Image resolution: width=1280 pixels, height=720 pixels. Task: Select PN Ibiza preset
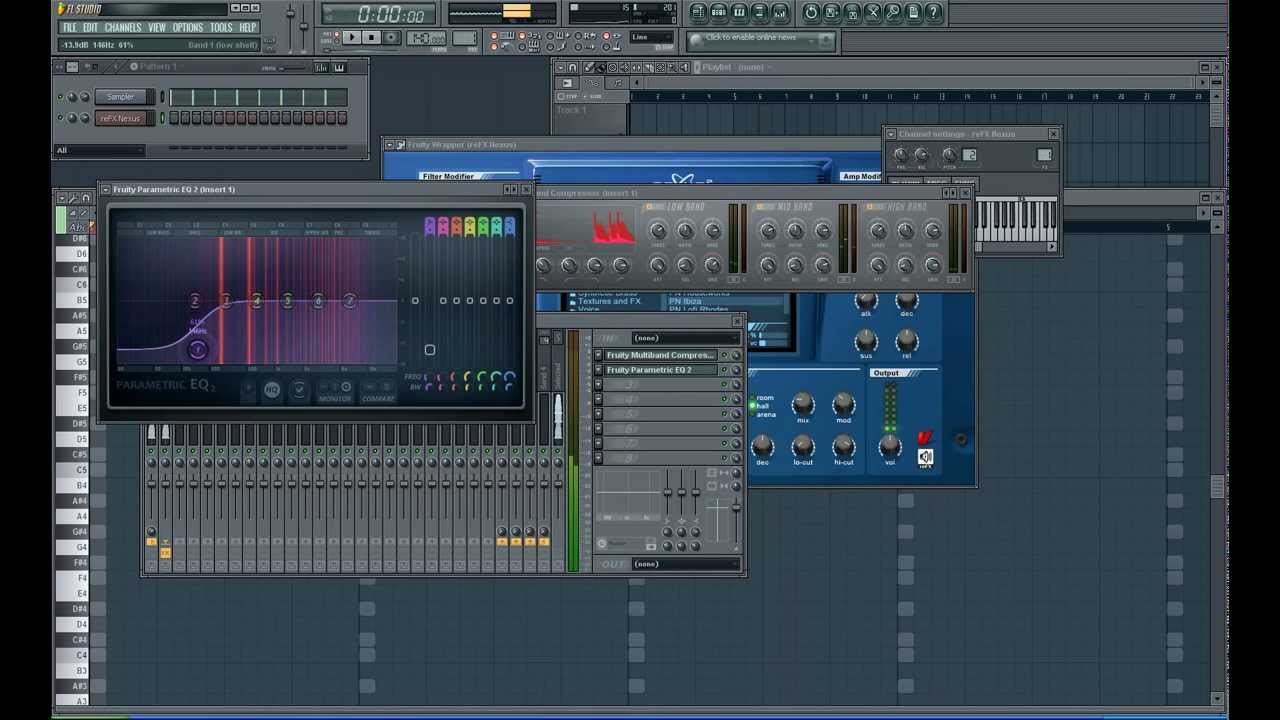pyautogui.click(x=685, y=301)
